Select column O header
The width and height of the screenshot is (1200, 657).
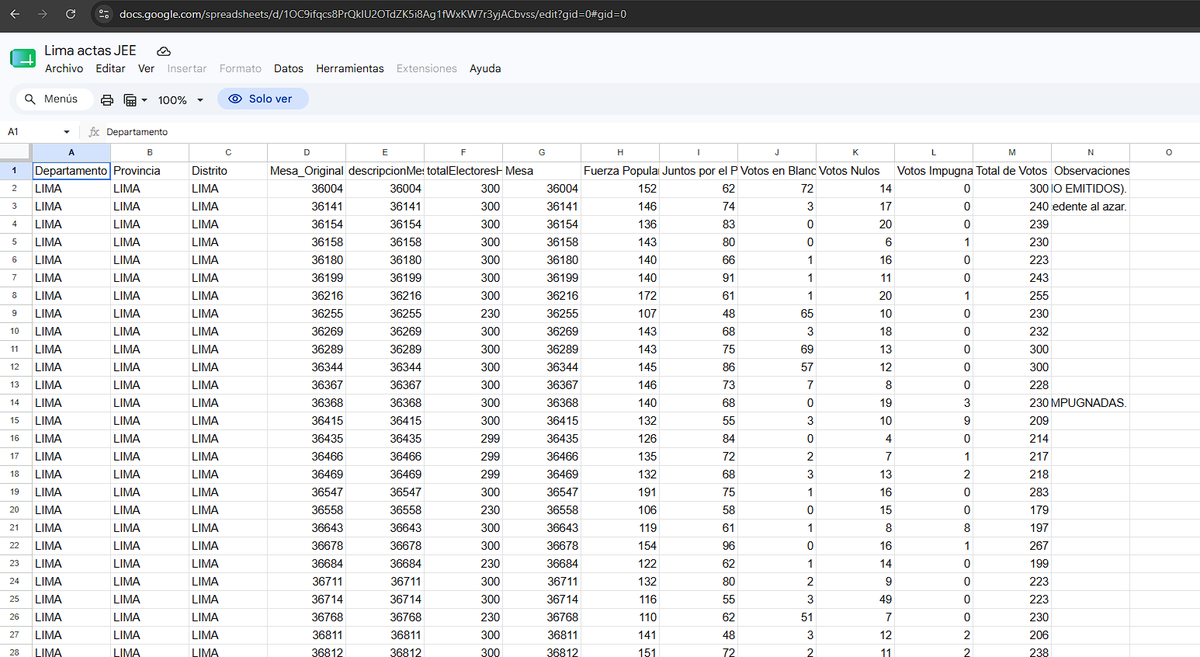point(1168,152)
